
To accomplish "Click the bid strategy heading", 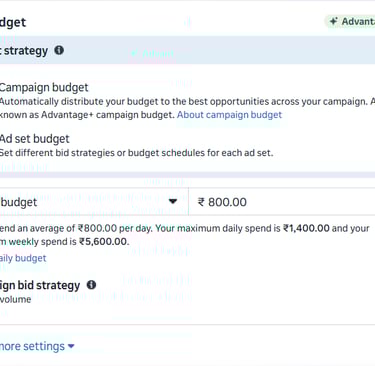I will point(40,285).
